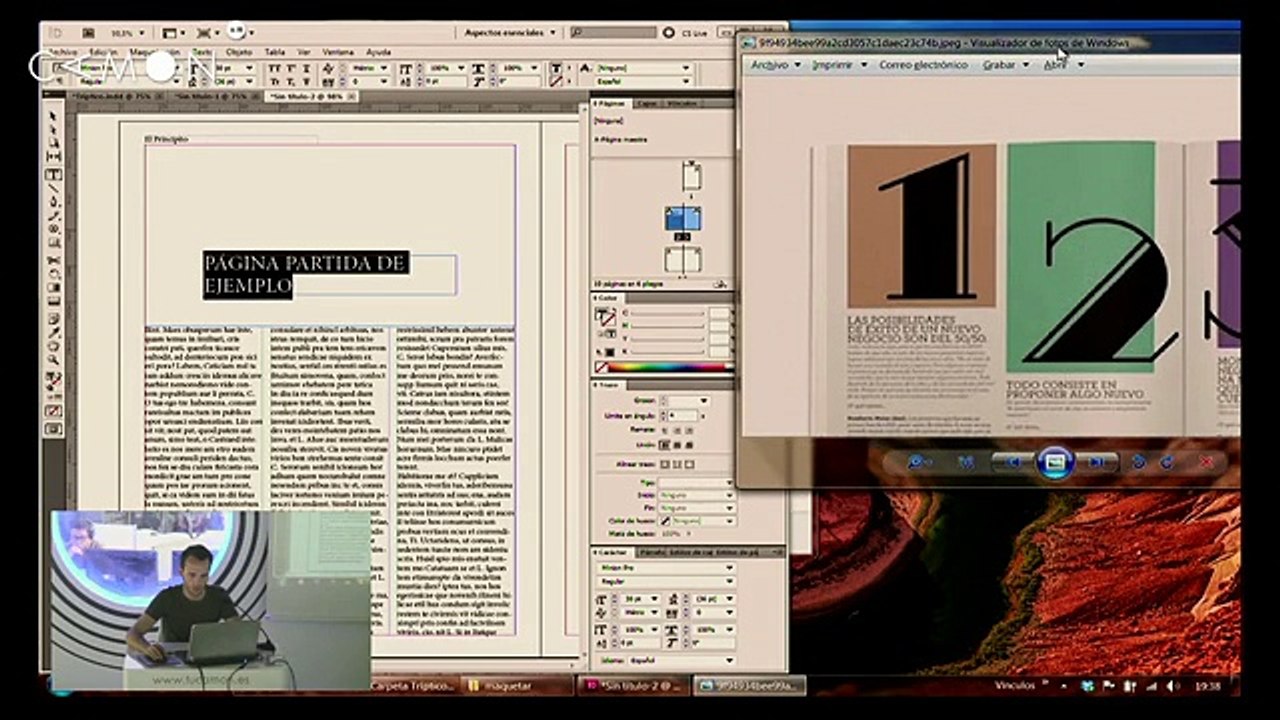Select the highlighted spread thumbnail in Páginas panel
This screenshot has width=1280, height=720.
pyautogui.click(x=683, y=218)
